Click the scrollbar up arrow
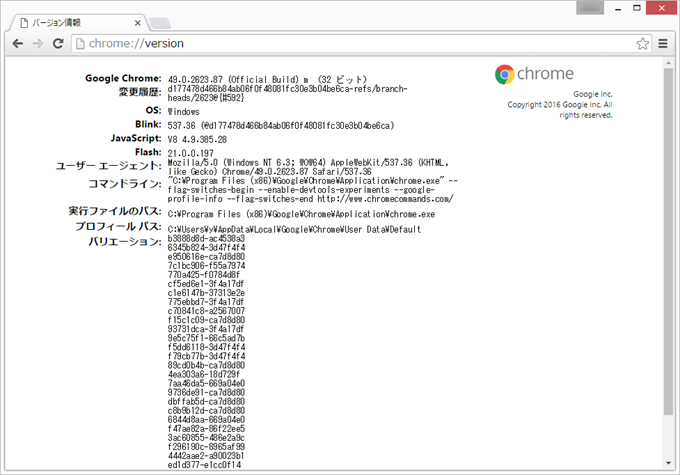The width and height of the screenshot is (680, 475). (668, 63)
